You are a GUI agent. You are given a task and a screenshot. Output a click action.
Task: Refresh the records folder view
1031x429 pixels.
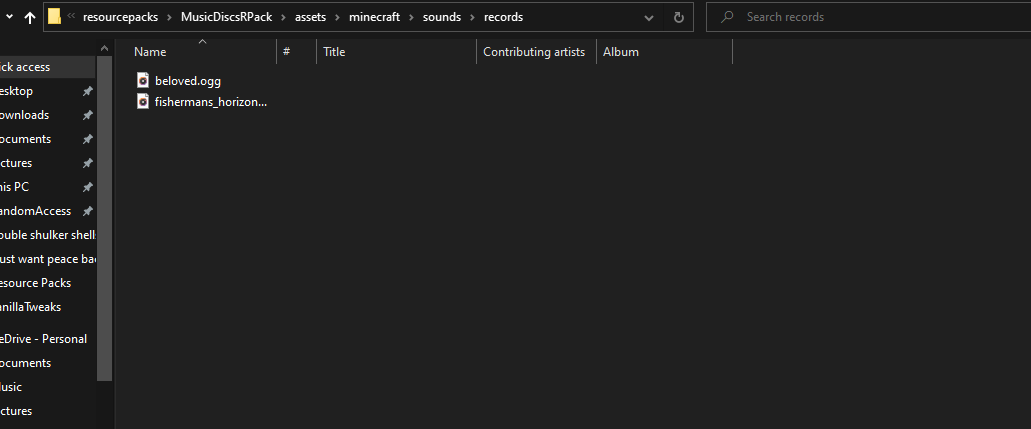pos(679,17)
